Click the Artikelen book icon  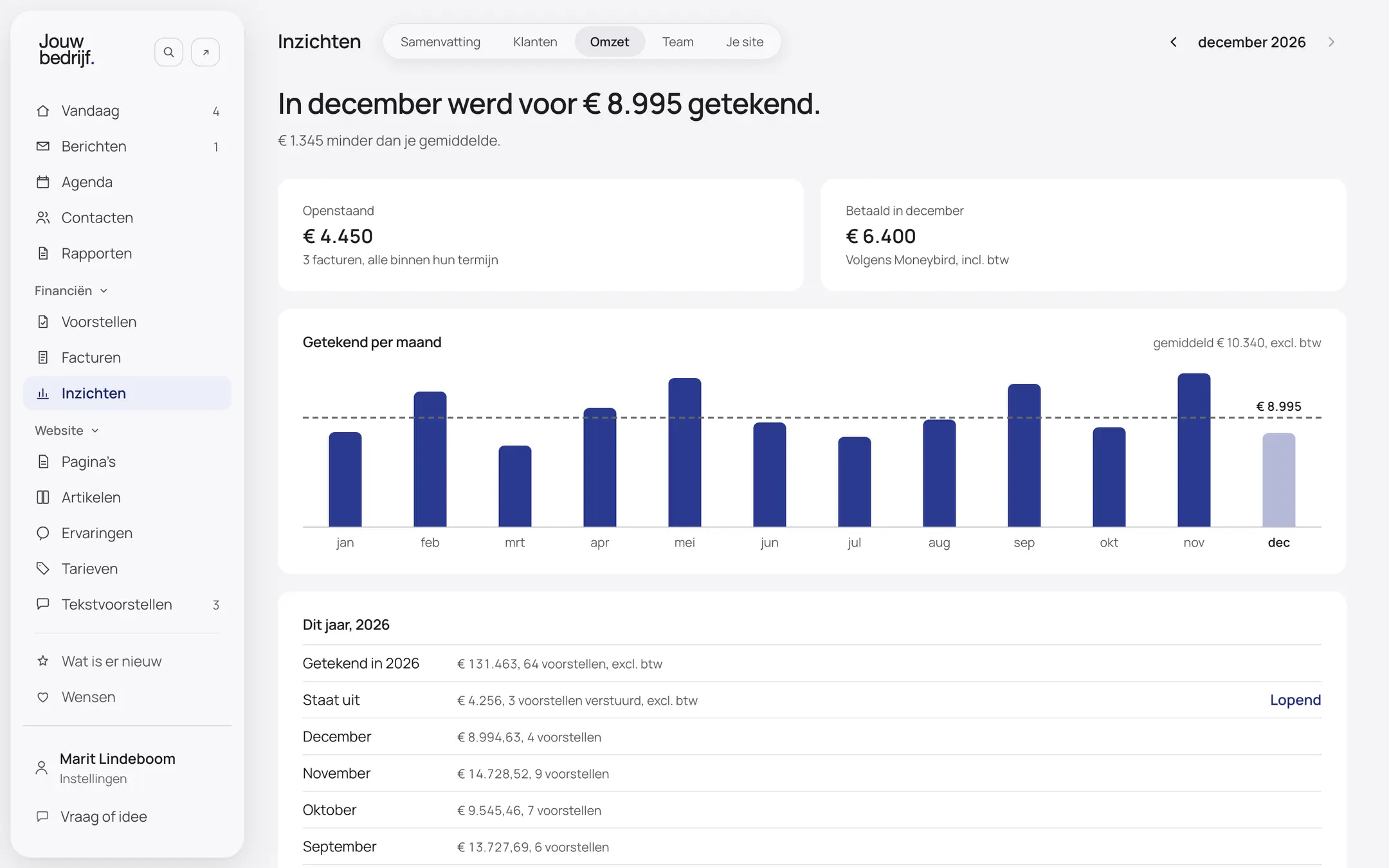[x=43, y=497]
